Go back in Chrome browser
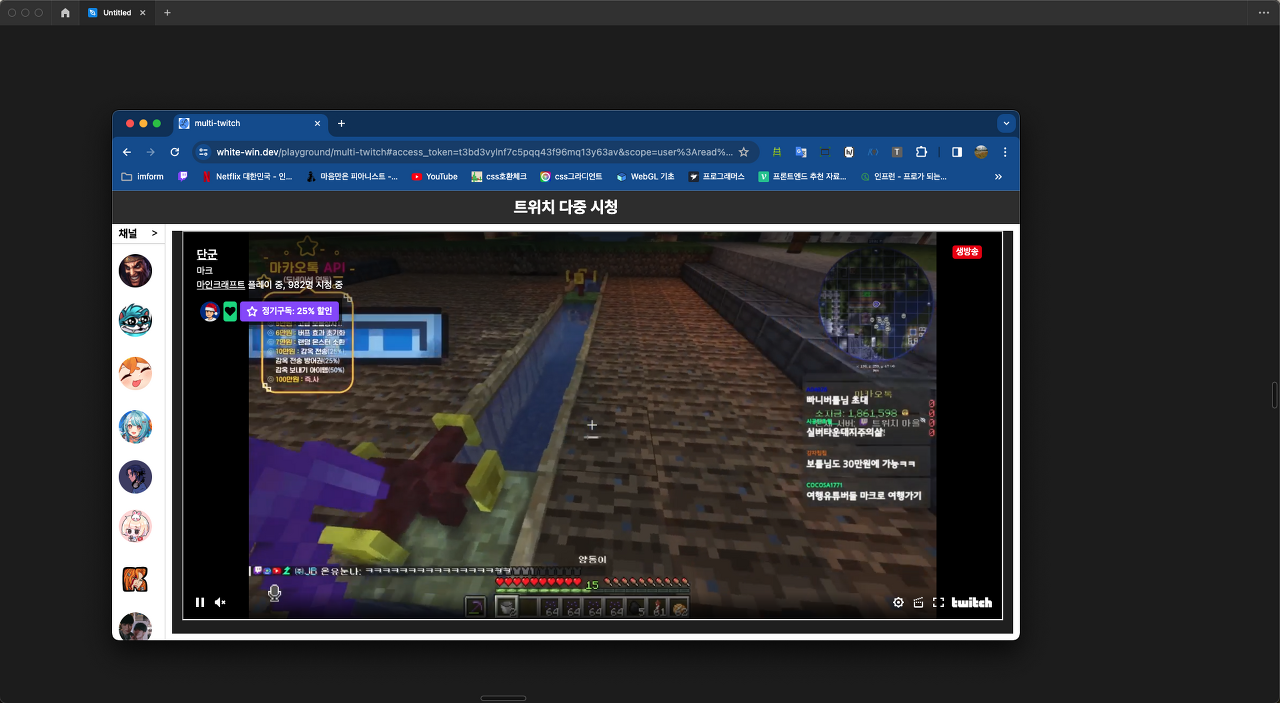Viewport: 1280px width, 703px height. click(x=127, y=152)
